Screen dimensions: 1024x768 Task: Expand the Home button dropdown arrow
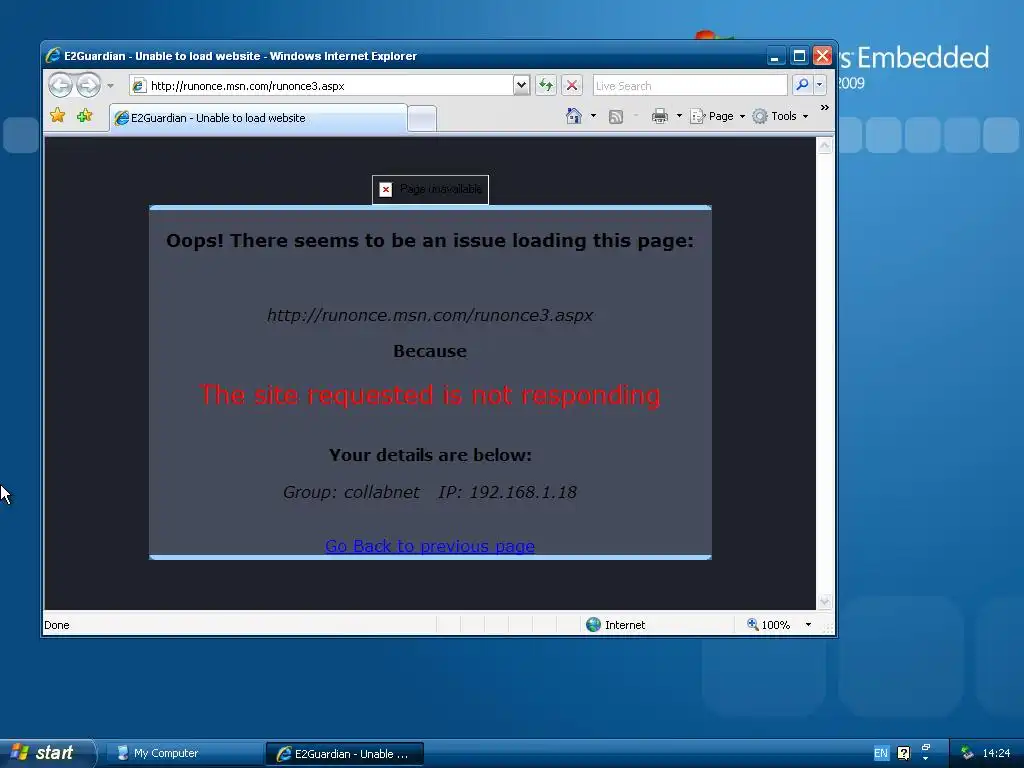coord(593,116)
